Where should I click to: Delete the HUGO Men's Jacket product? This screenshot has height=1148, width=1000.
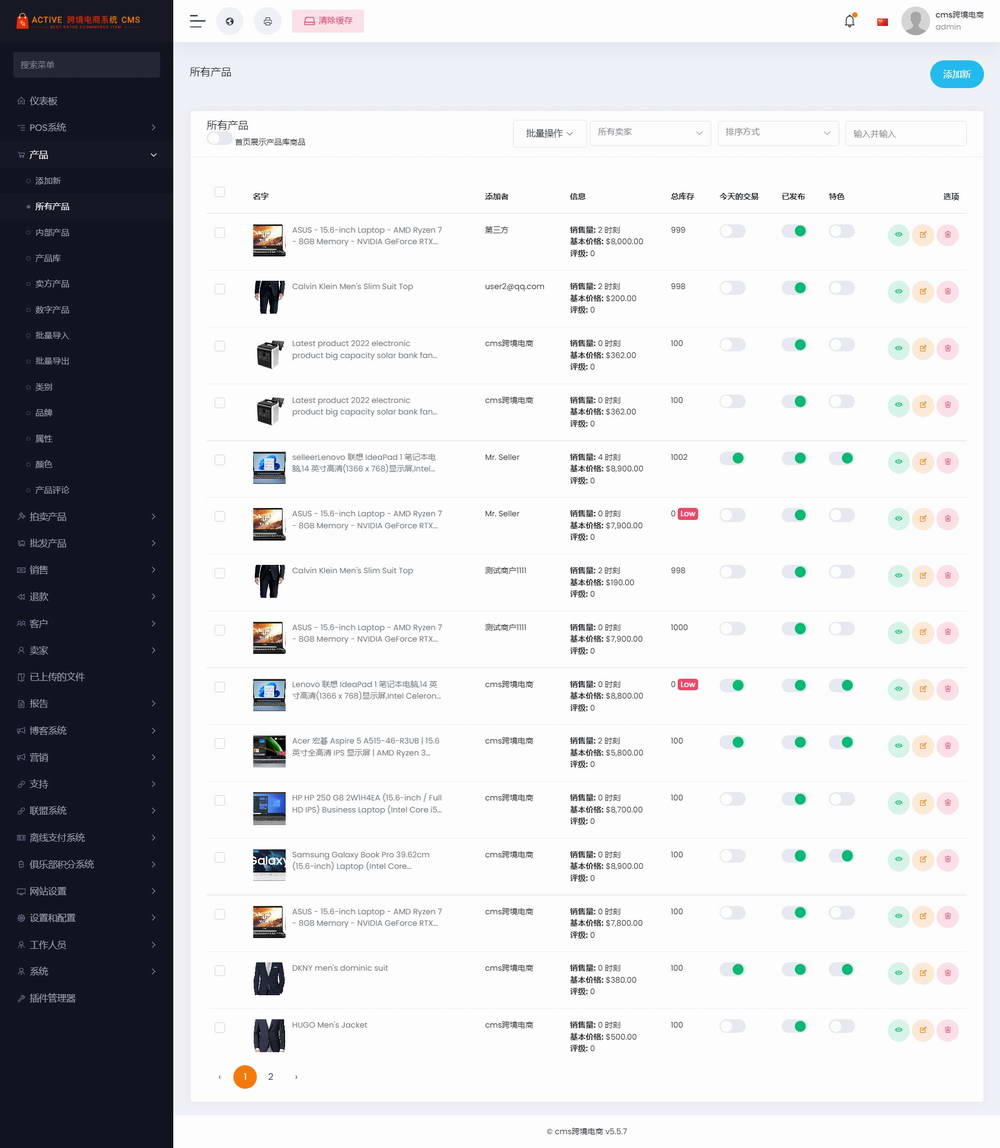tap(948, 1030)
